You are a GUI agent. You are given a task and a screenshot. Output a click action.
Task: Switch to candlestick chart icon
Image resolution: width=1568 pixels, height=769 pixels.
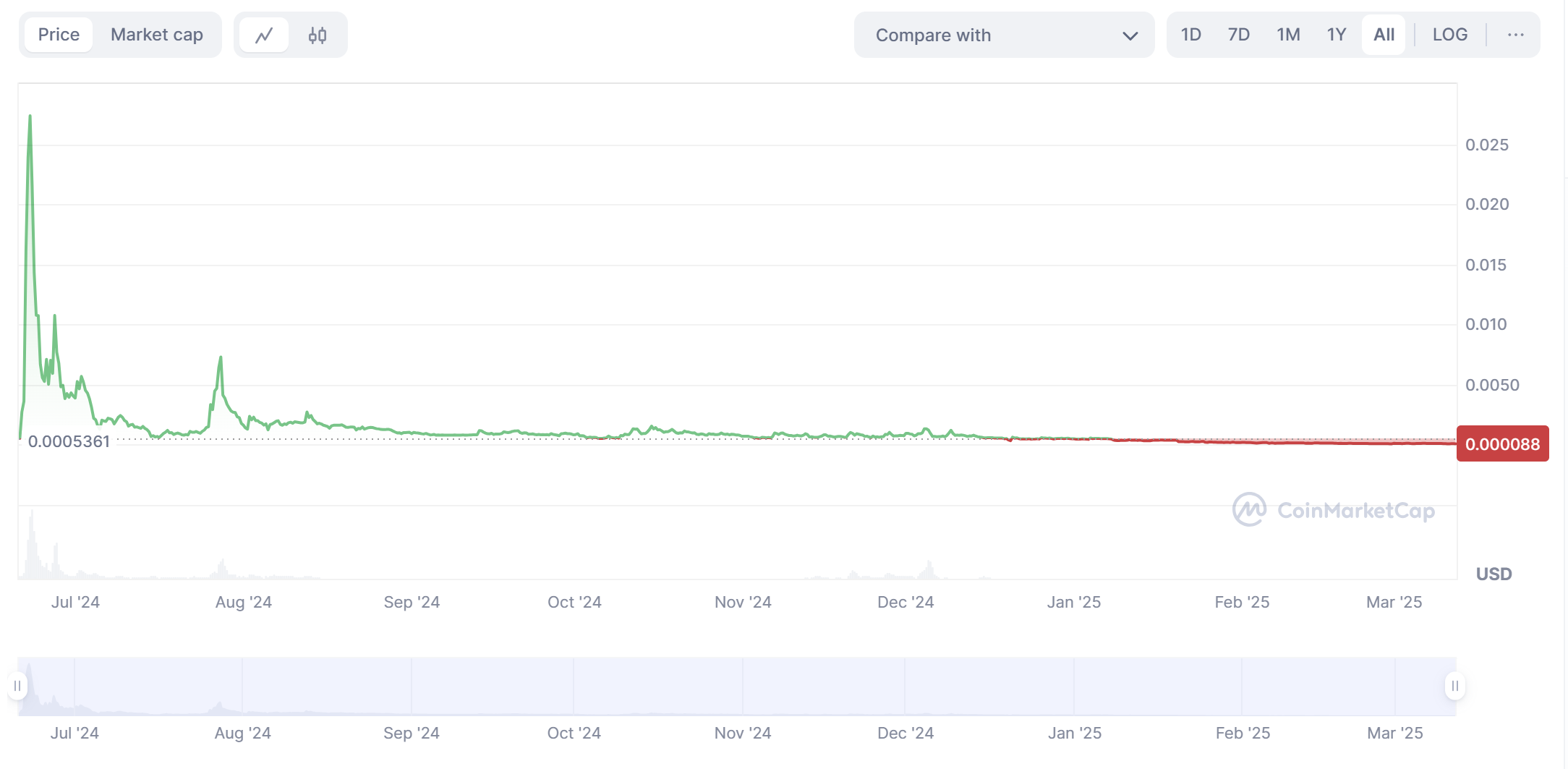point(318,35)
